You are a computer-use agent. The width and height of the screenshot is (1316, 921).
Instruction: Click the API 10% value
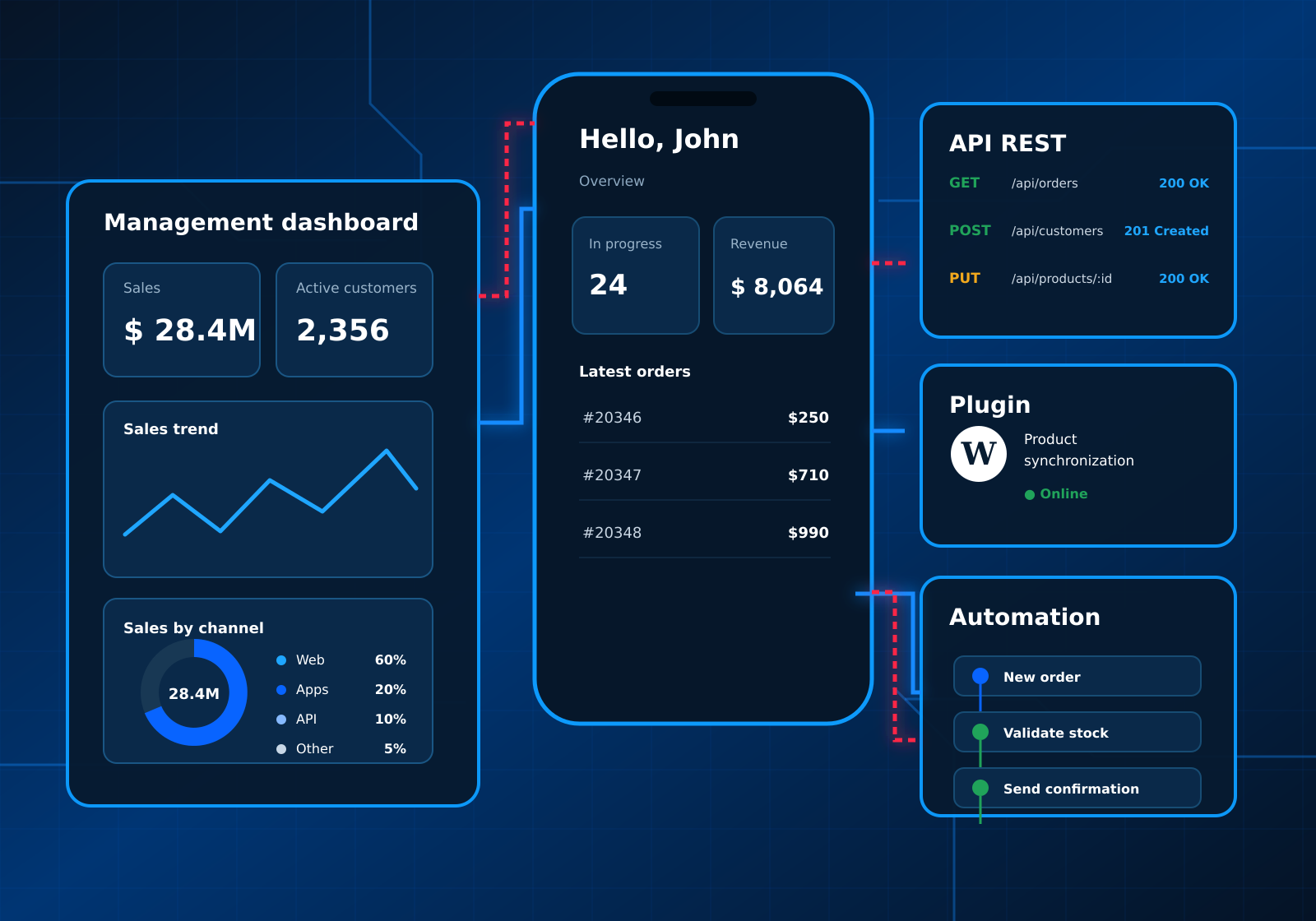[x=391, y=720]
